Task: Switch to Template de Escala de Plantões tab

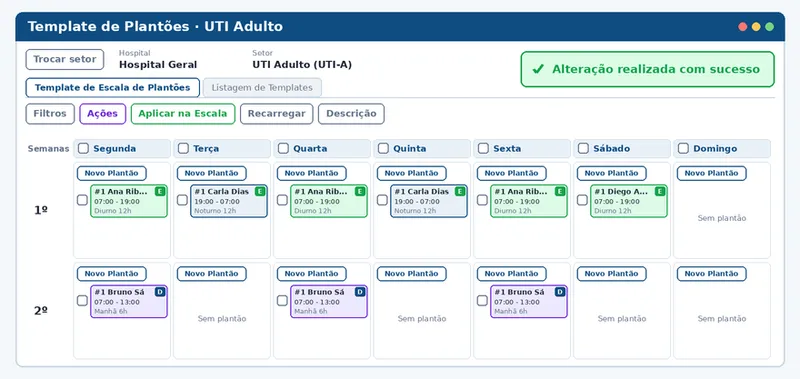Action: coord(112,88)
